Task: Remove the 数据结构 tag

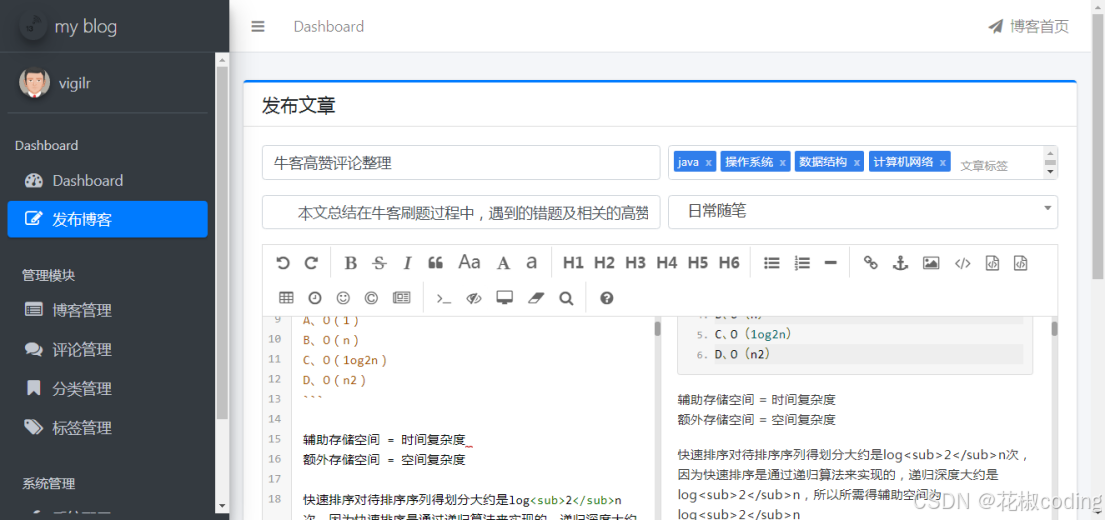Action: pos(856,163)
